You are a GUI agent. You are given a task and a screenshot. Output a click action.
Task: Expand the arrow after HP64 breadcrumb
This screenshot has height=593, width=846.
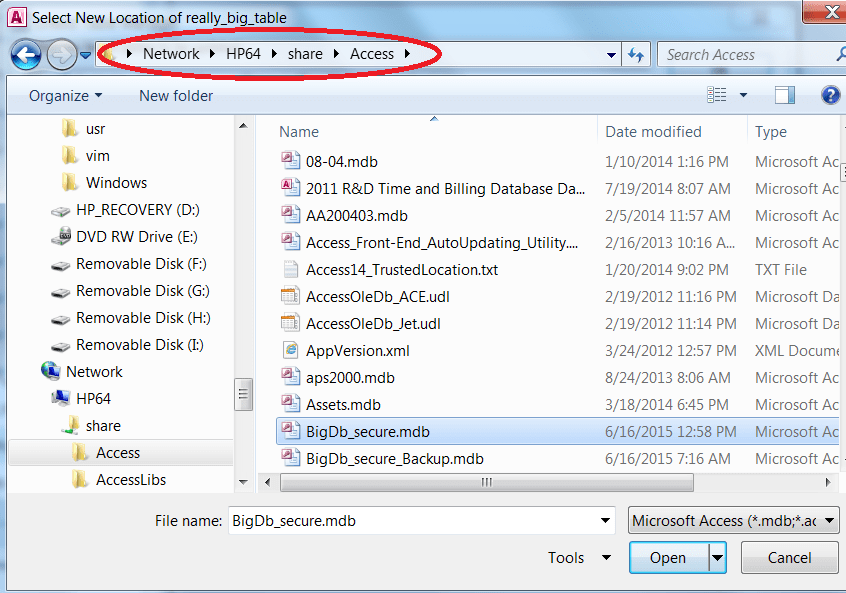click(275, 54)
